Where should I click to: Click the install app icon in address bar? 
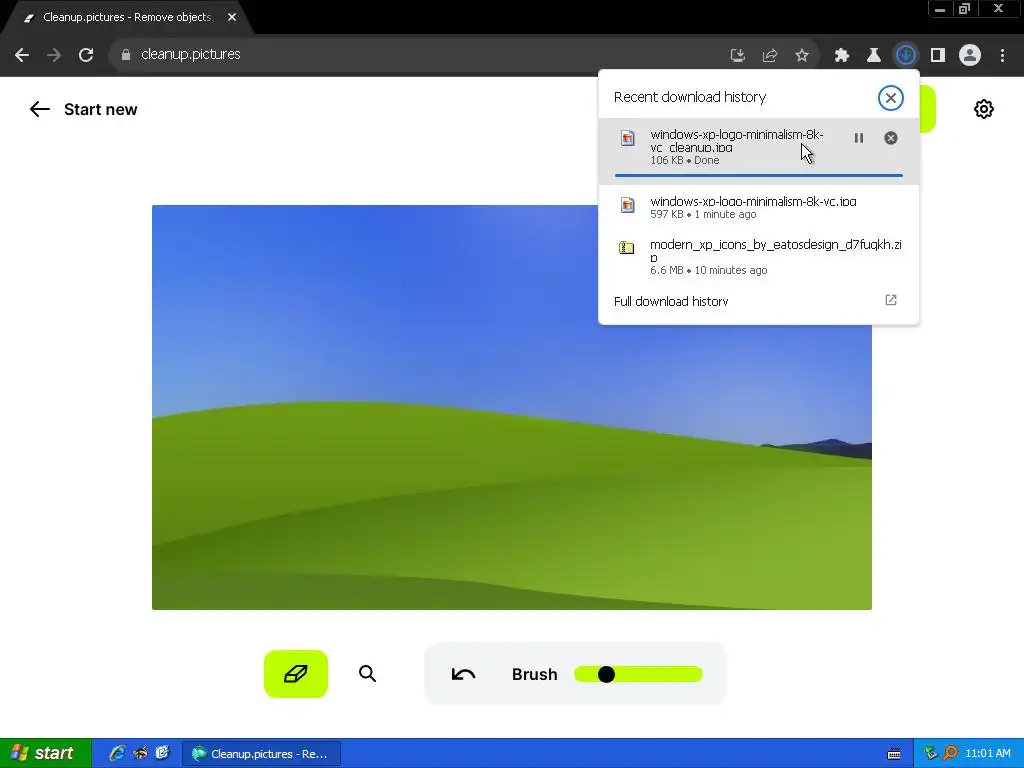click(738, 55)
